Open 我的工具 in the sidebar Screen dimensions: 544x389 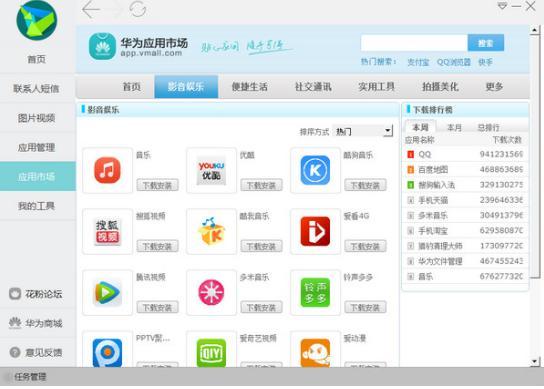point(36,206)
